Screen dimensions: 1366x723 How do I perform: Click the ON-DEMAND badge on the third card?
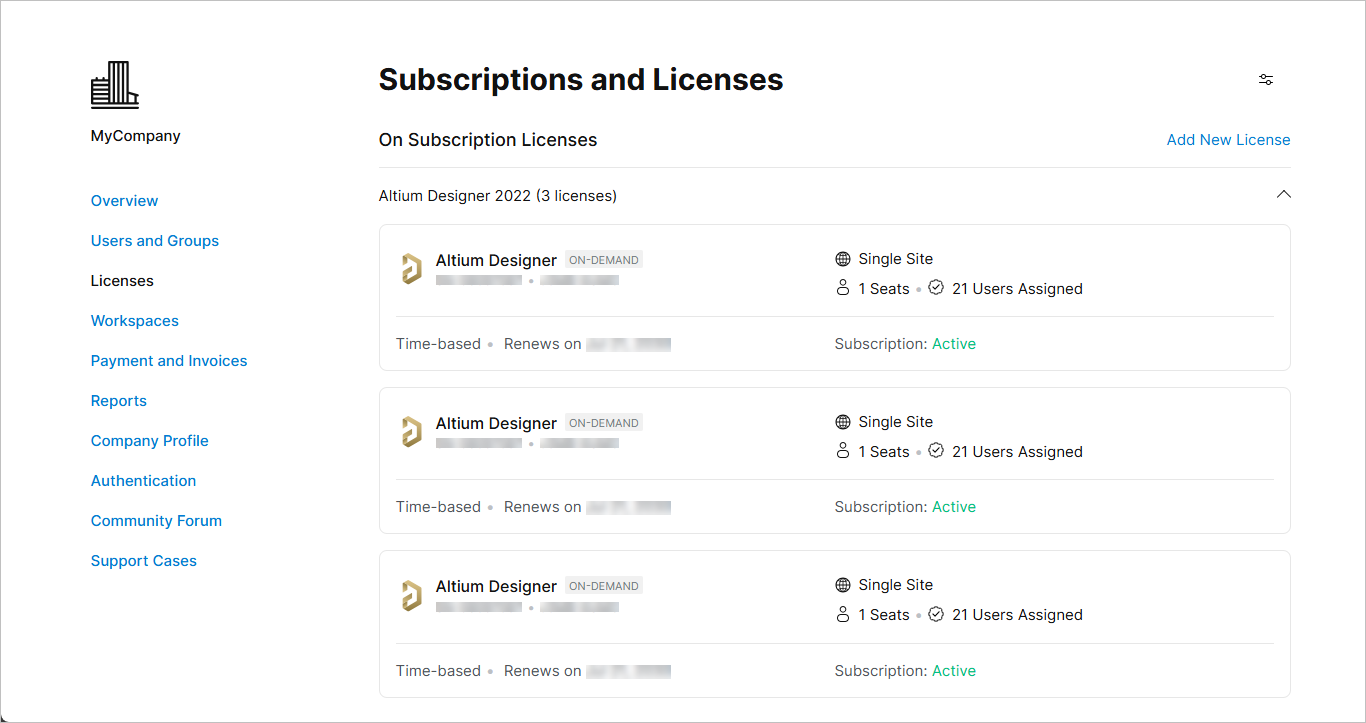pyautogui.click(x=604, y=586)
